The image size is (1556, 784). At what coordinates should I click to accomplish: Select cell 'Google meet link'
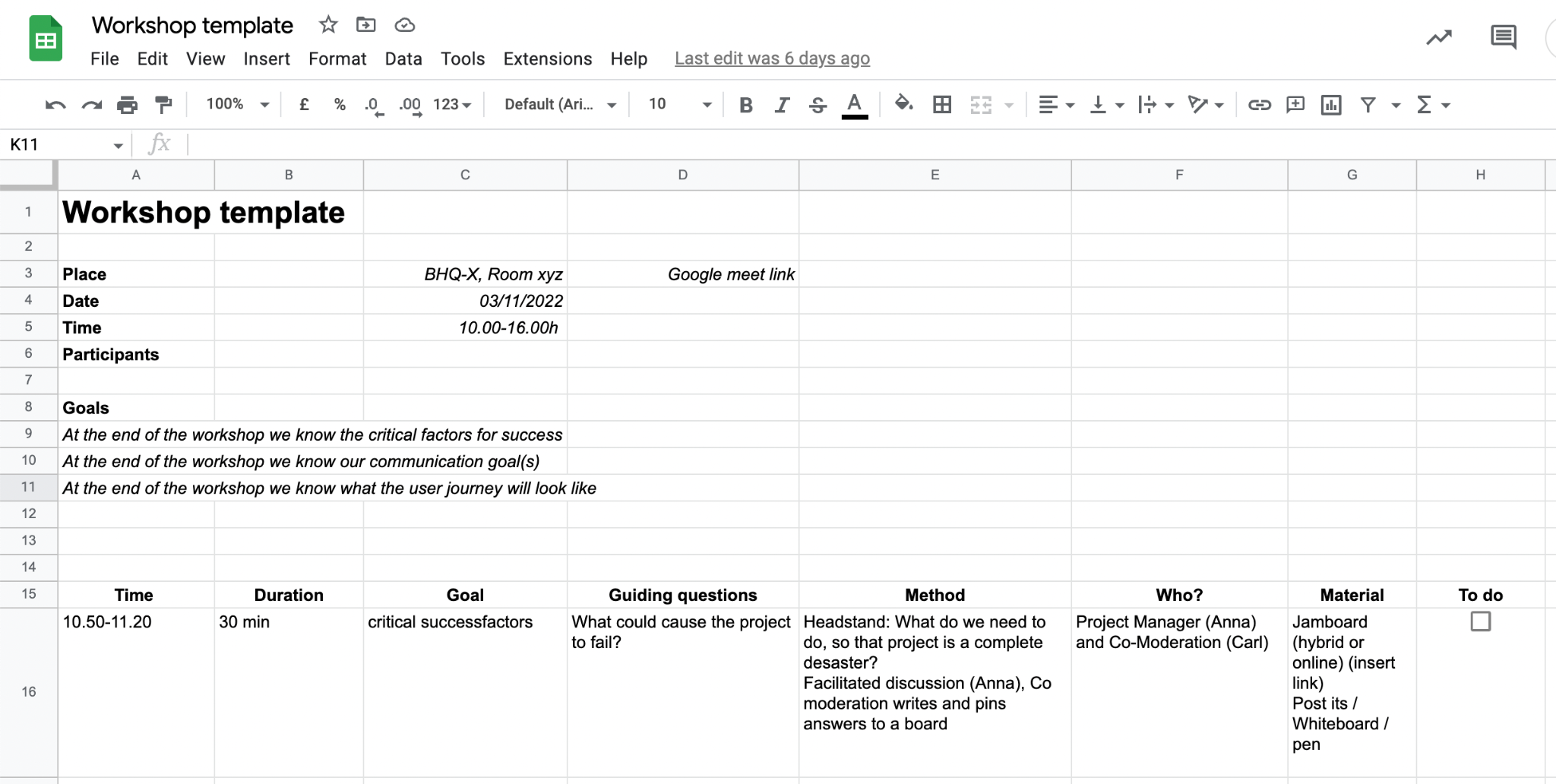[x=683, y=274]
